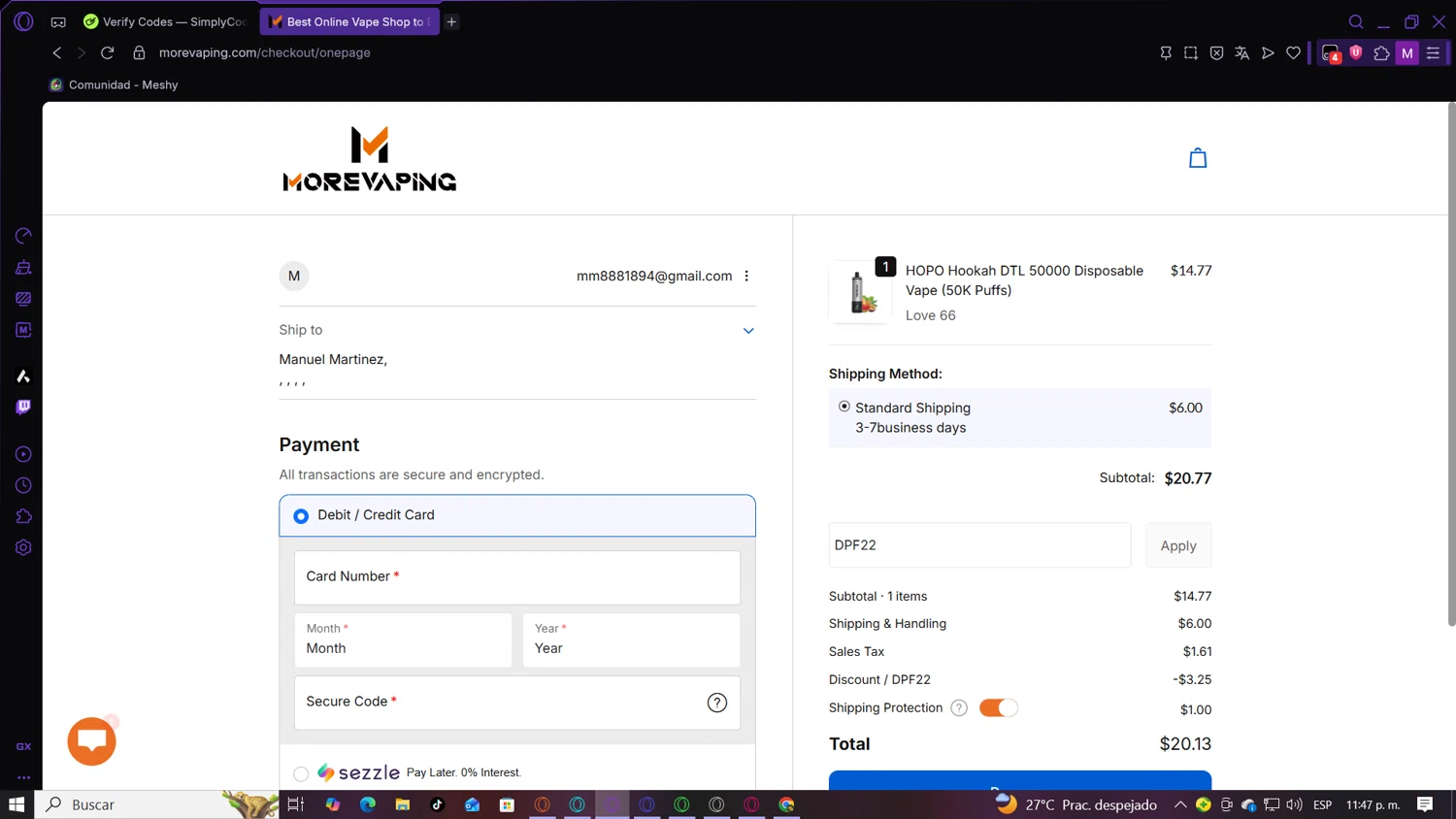This screenshot has height=819, width=1456.
Task: Open GX Control speedometer in sidebar
Action: point(23,236)
